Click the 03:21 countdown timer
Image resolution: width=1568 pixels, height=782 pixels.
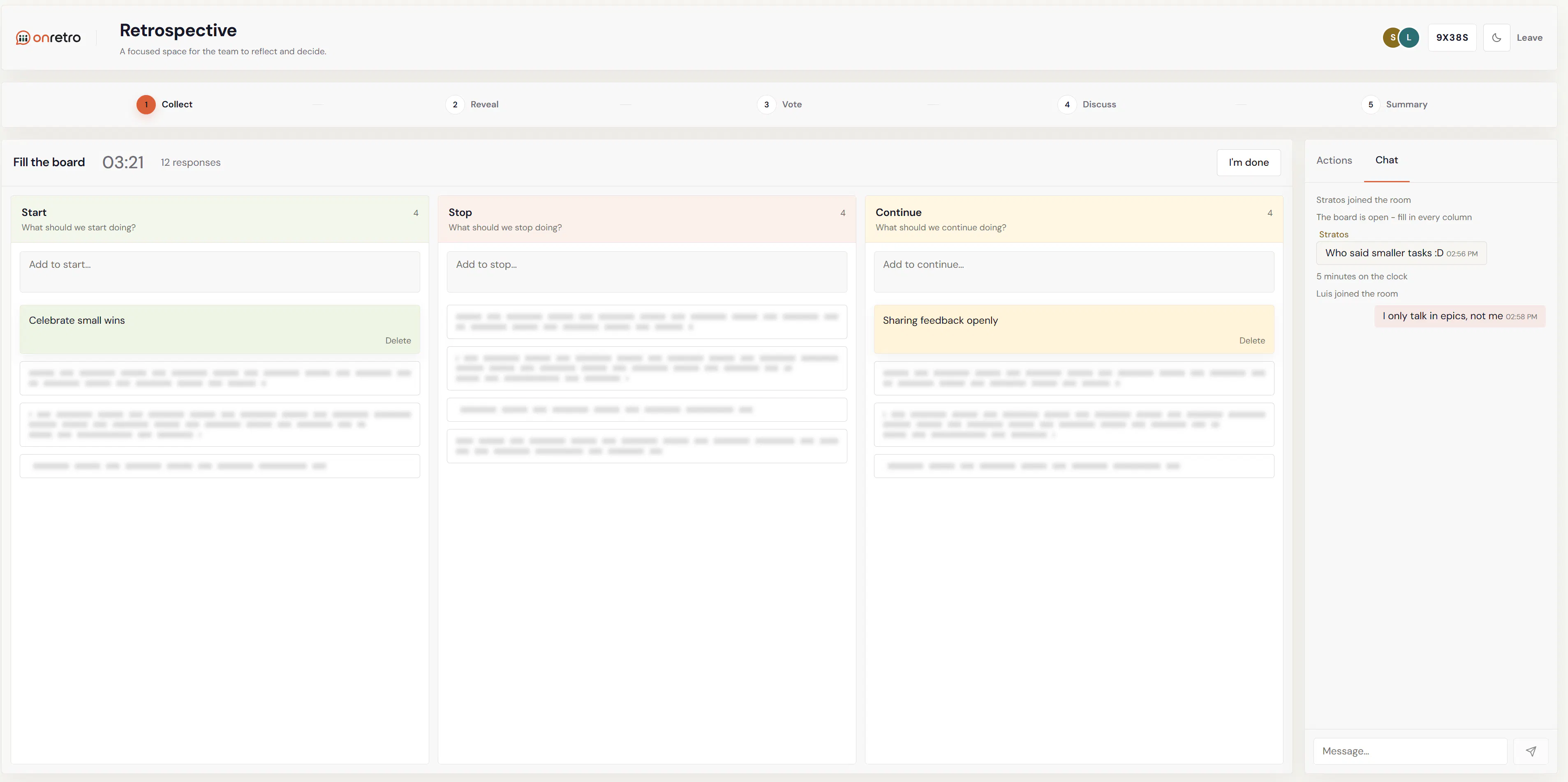pos(123,162)
